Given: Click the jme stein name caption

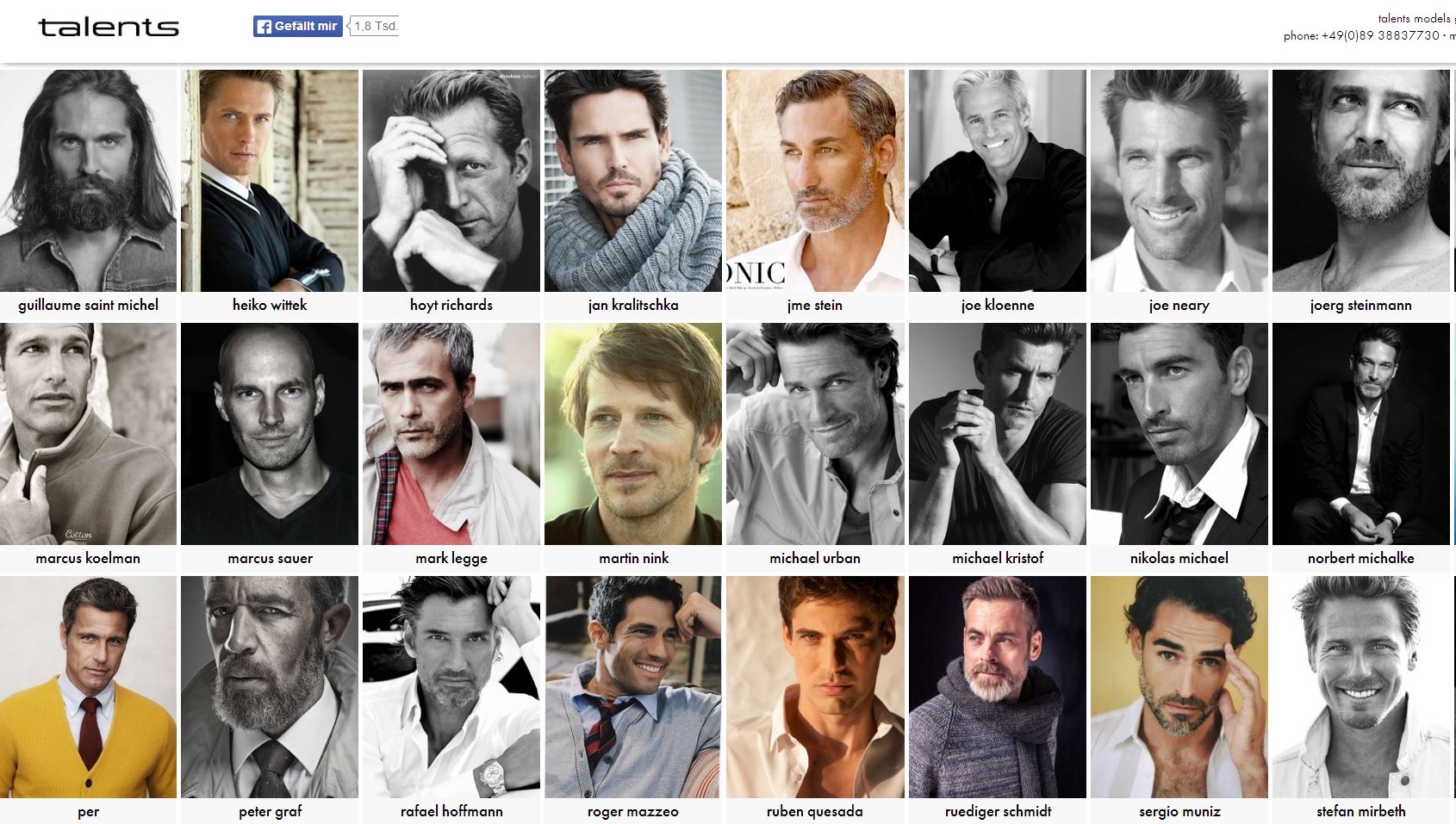Looking at the screenshot, I should click(x=815, y=305).
